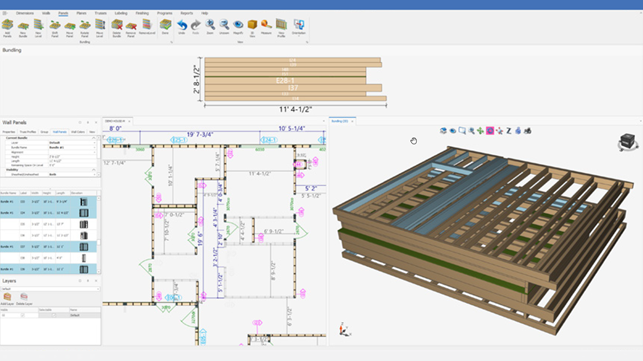Open the Orientation dropdown in ribbon
Screen dimensions: 643x361
coord(299,28)
